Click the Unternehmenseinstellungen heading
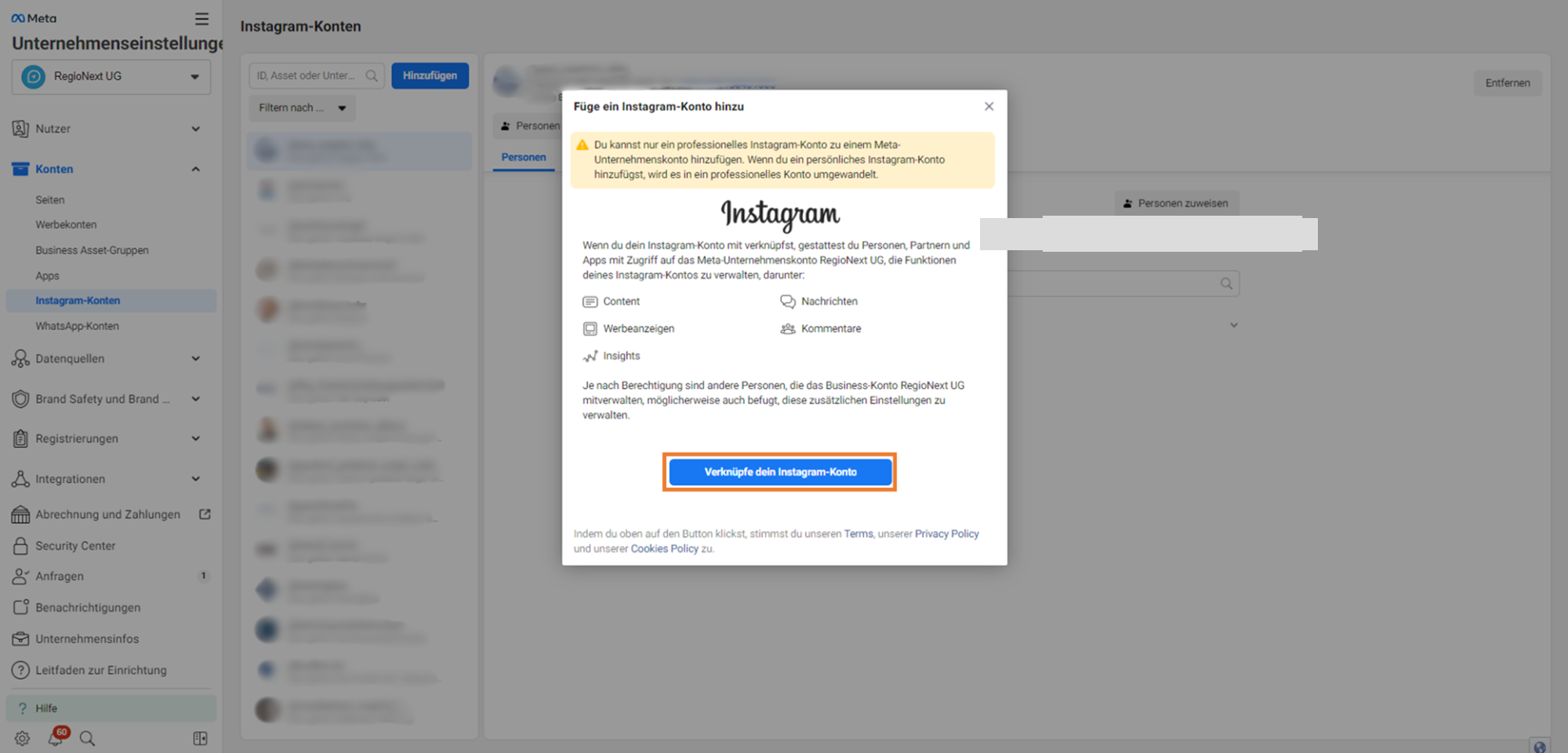This screenshot has height=753, width=1568. click(x=118, y=43)
